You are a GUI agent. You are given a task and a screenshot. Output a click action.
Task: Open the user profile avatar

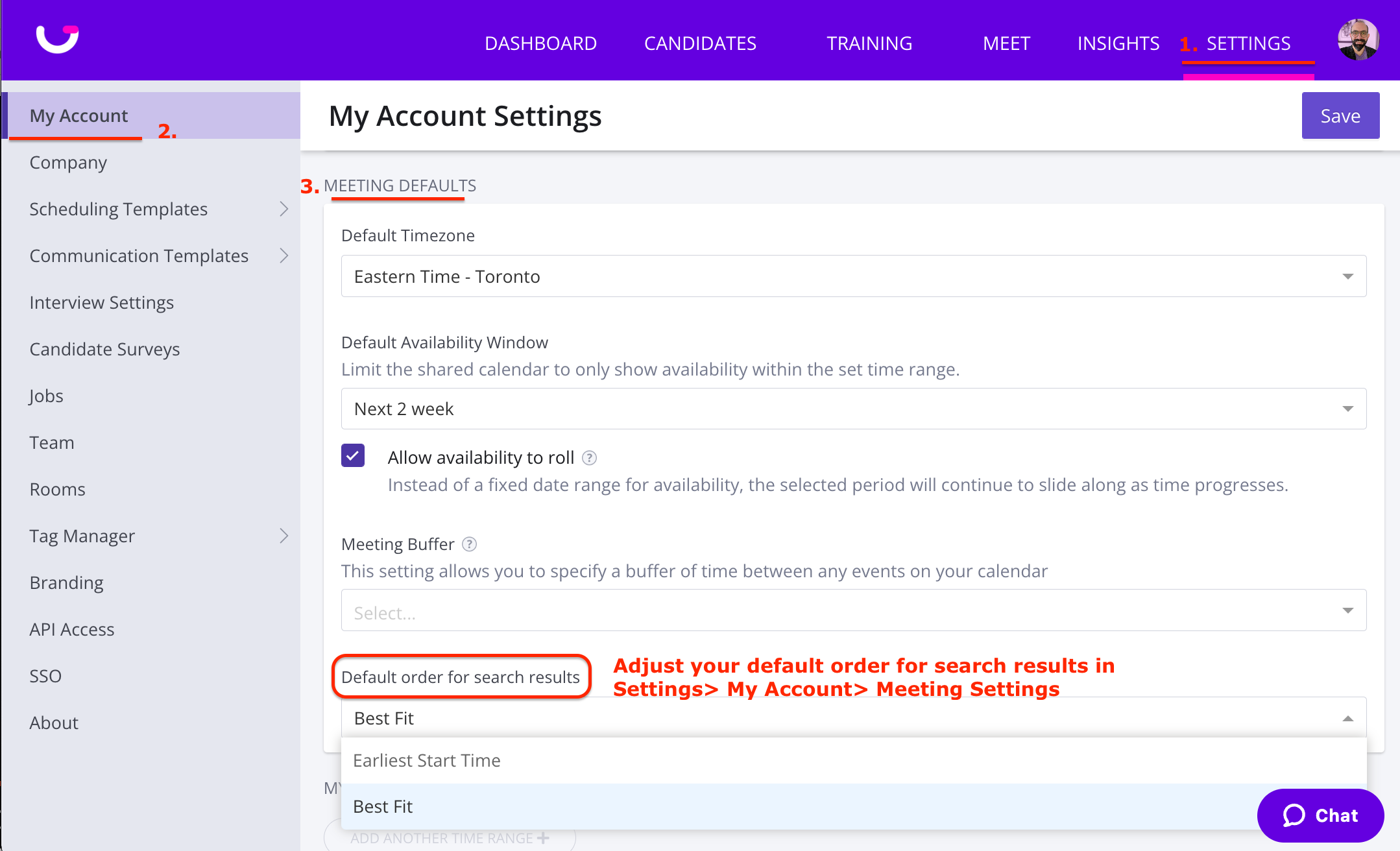(x=1357, y=40)
